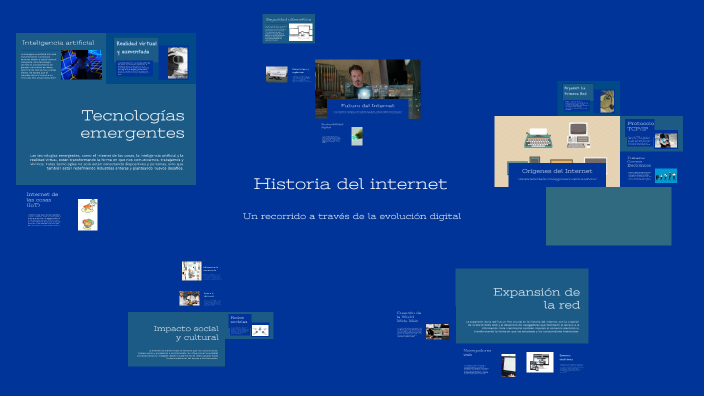Open the 'Futuro del Internet' topic title
Viewport: 704px width, 396px height.
(x=367, y=106)
